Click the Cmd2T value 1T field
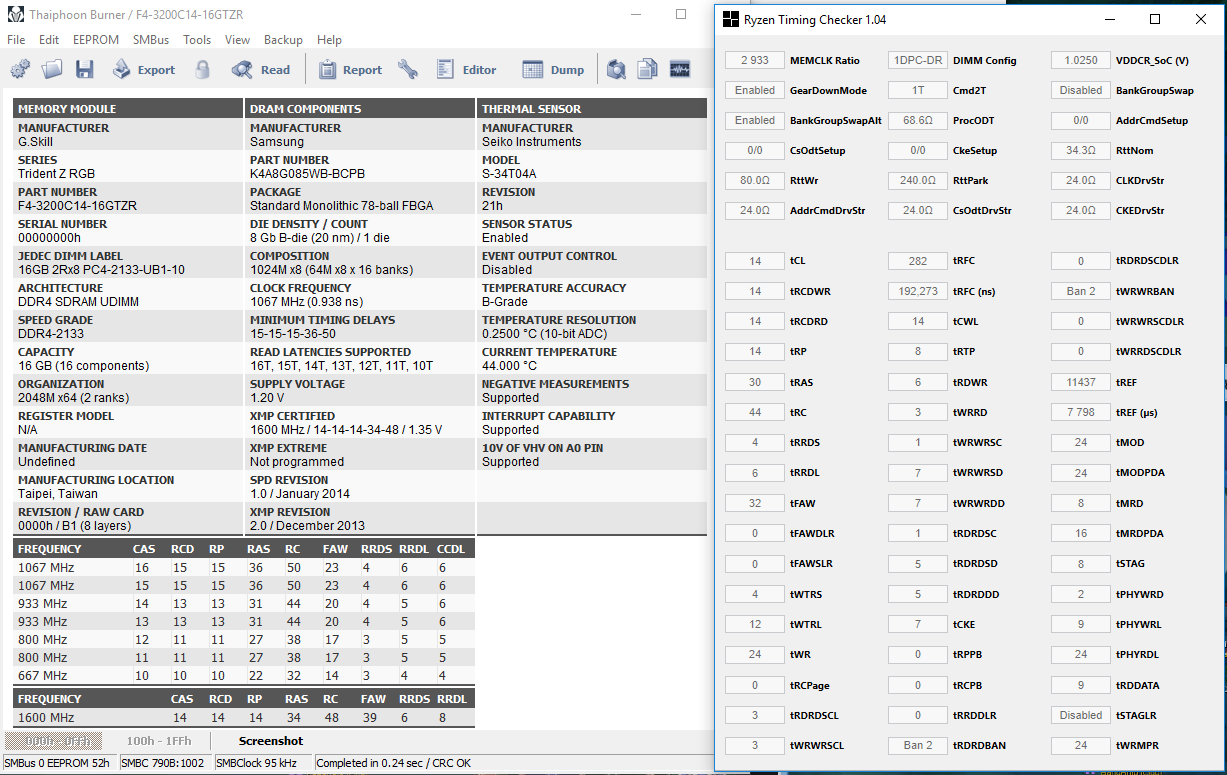Viewport: 1227px width, 775px height. tap(918, 90)
